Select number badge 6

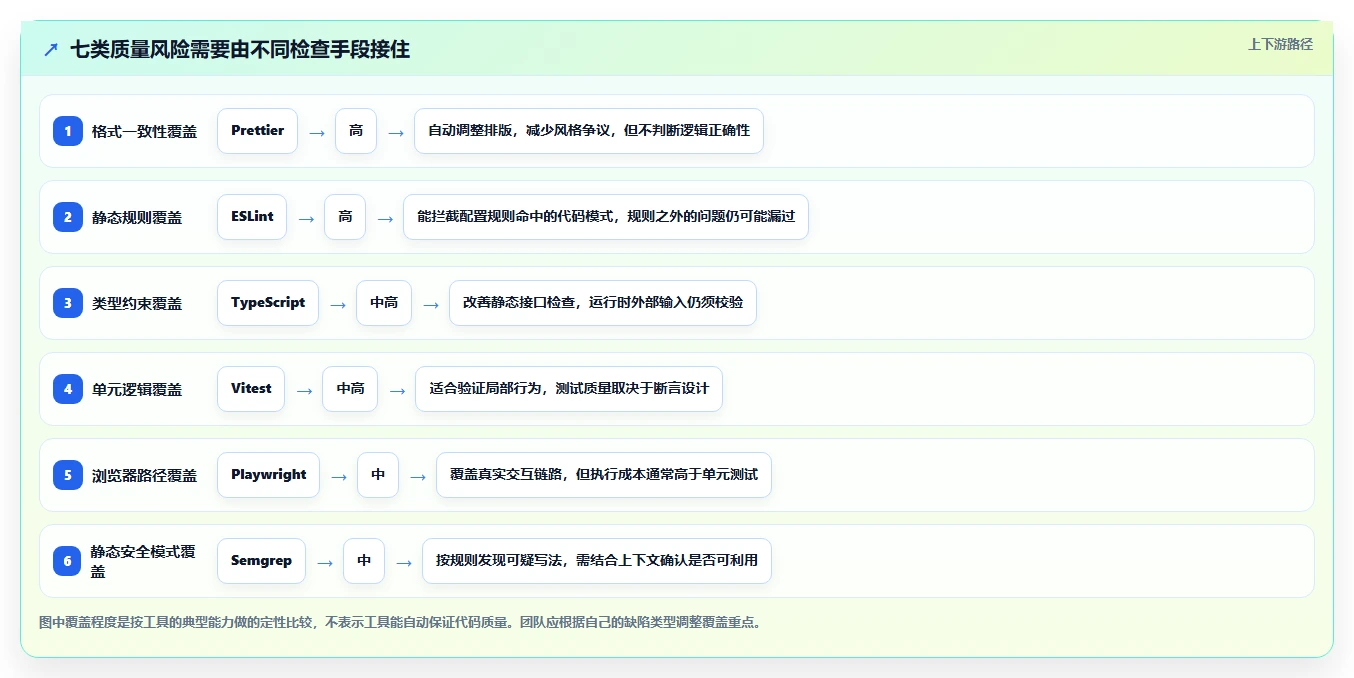pyautogui.click(x=68, y=561)
